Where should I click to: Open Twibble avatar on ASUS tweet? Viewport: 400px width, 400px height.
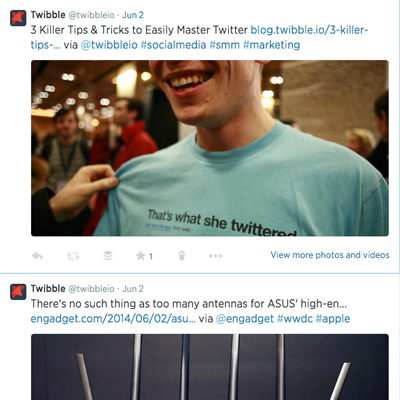coord(18,292)
